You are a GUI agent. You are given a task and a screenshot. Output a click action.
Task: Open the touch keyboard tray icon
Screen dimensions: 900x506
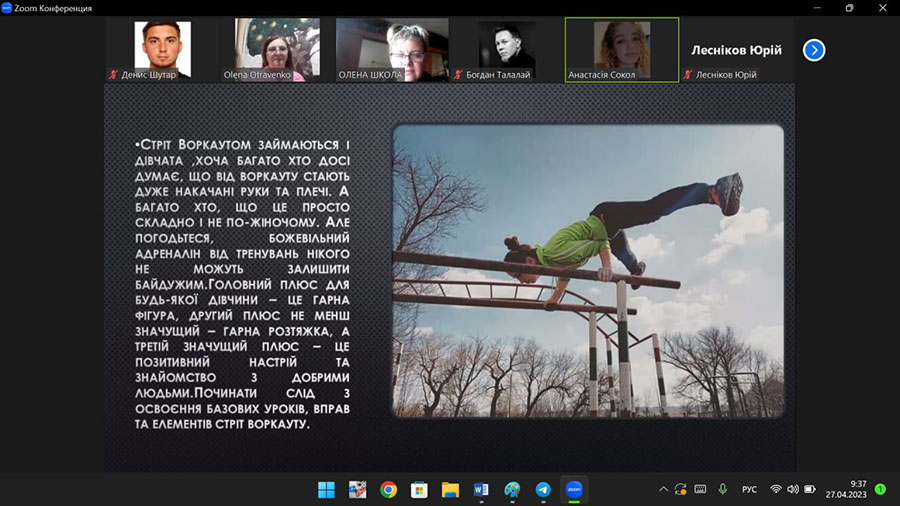click(x=700, y=489)
